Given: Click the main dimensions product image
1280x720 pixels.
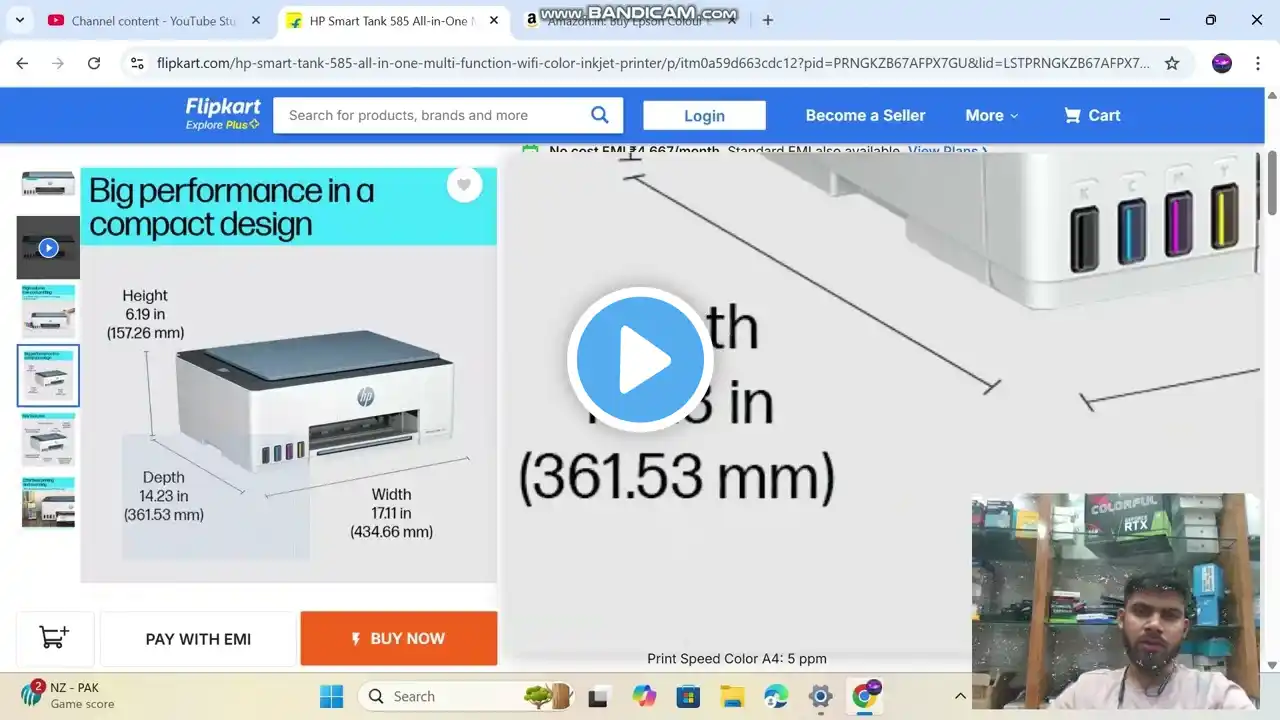Looking at the screenshot, I should 288,375.
